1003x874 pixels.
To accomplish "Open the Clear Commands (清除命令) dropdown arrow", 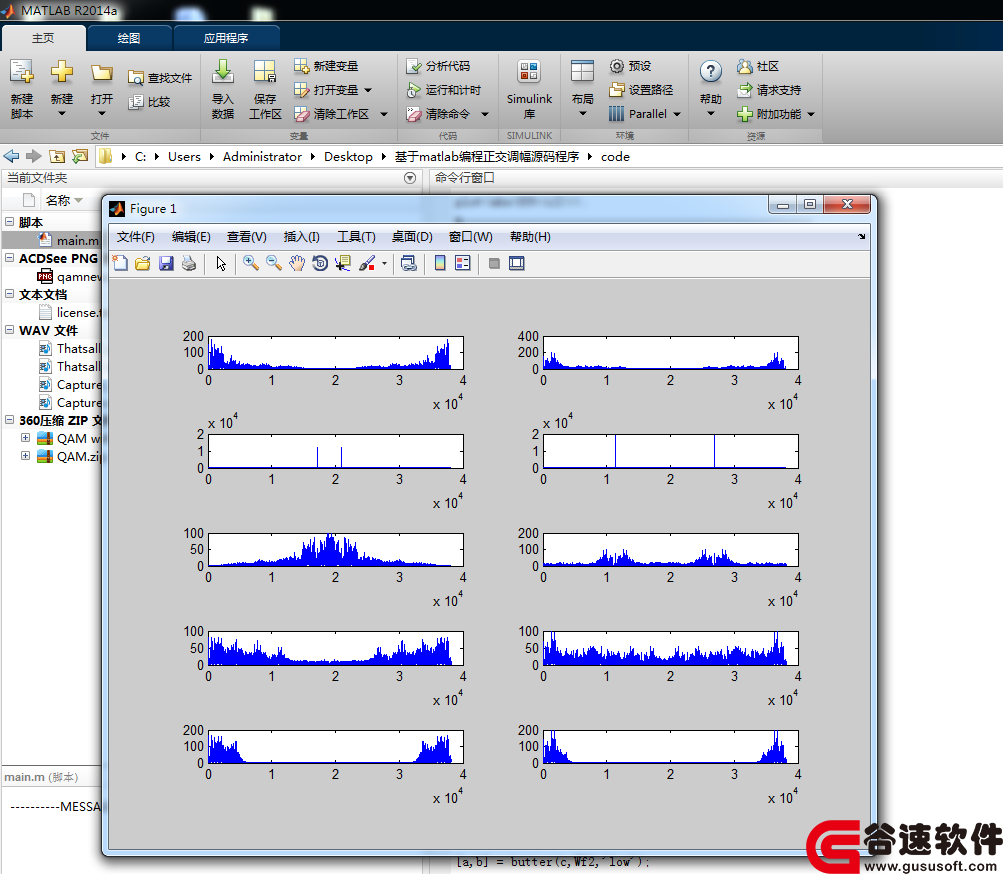I will tap(485, 115).
